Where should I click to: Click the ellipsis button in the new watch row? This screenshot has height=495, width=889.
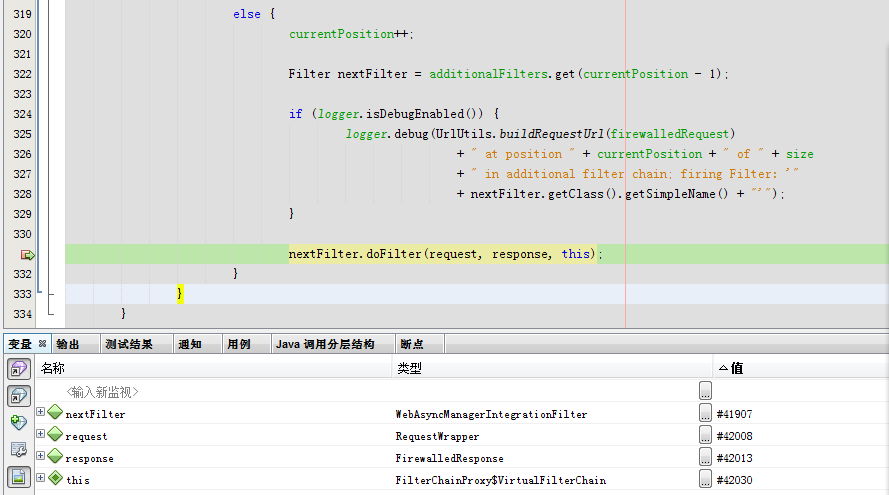705,391
